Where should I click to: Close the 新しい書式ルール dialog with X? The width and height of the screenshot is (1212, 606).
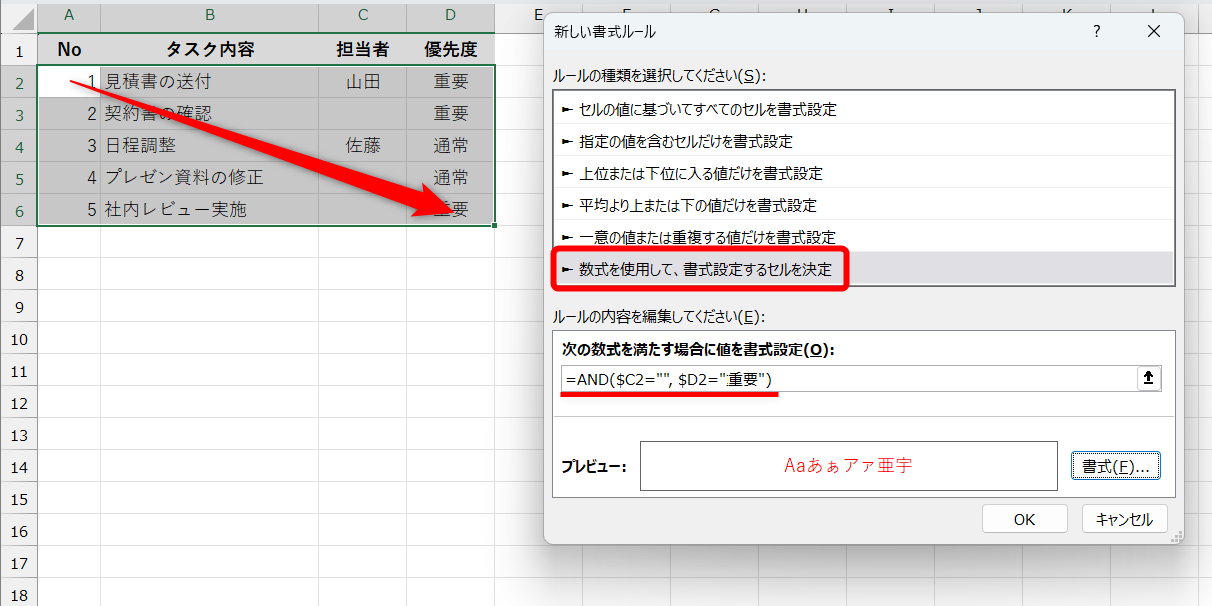pos(1153,31)
